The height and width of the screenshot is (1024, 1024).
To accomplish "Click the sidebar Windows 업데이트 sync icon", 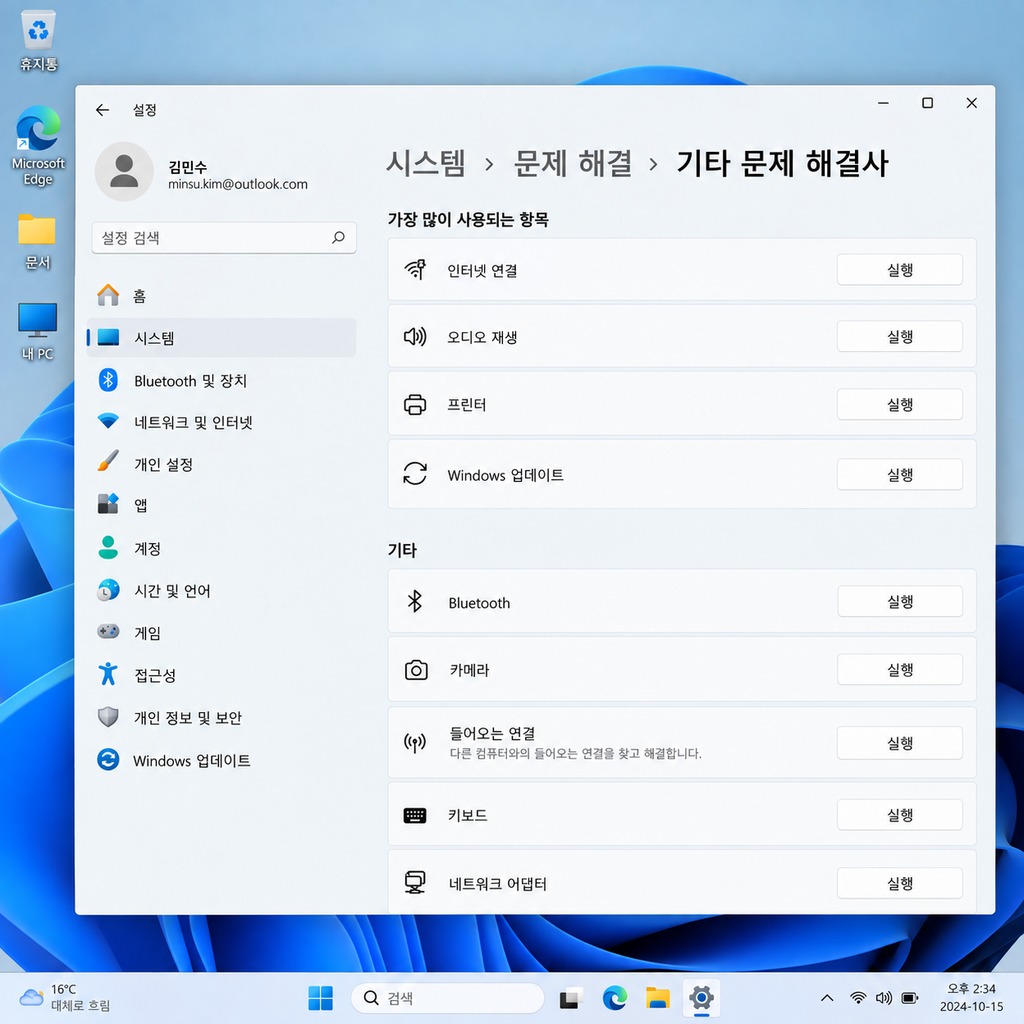I will [x=108, y=760].
